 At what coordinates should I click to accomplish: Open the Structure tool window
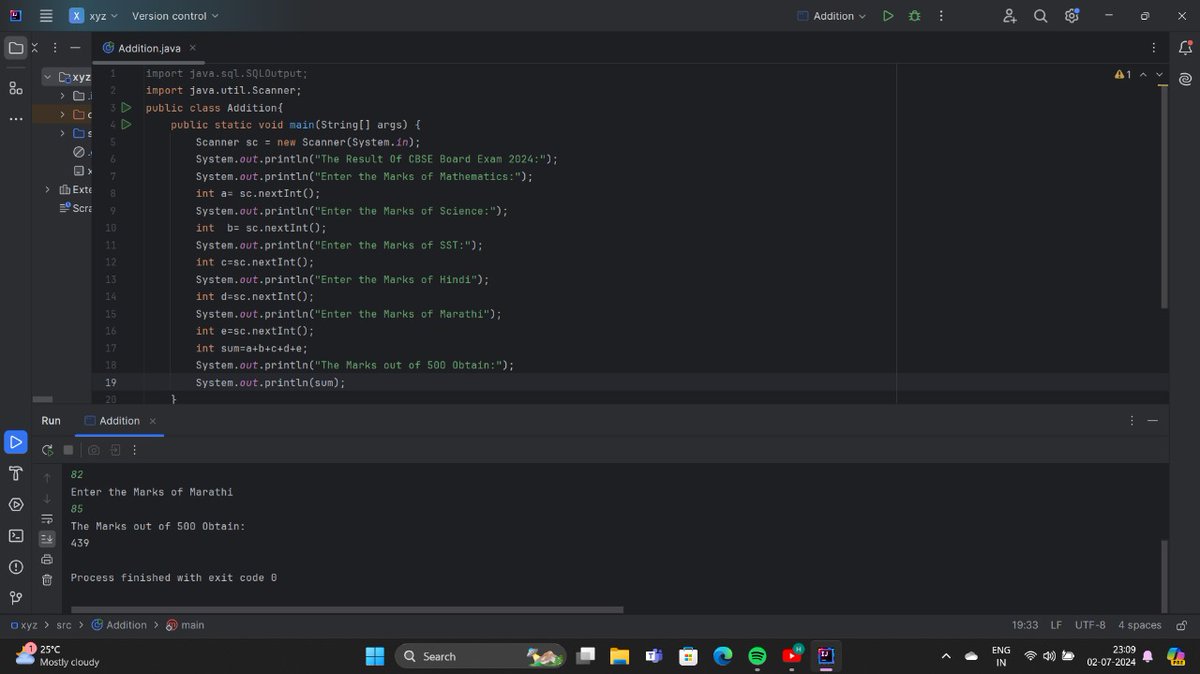[x=15, y=88]
